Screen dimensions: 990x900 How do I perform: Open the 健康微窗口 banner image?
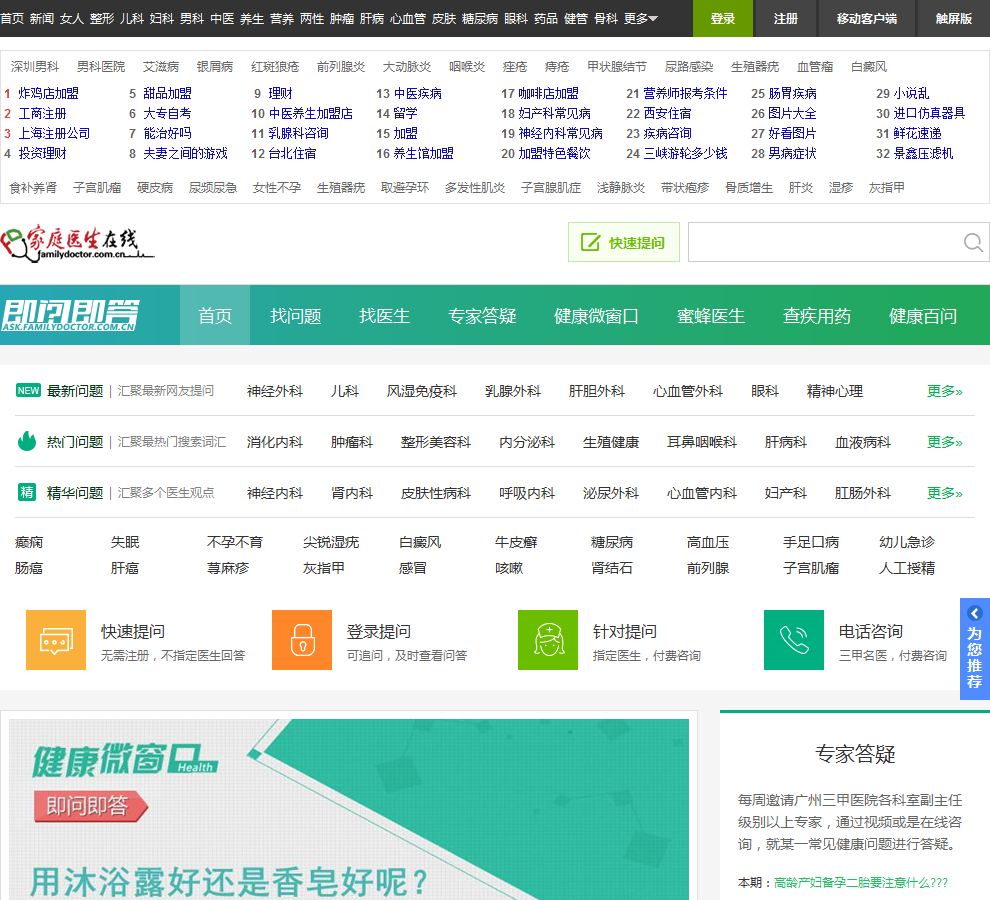(x=349, y=808)
